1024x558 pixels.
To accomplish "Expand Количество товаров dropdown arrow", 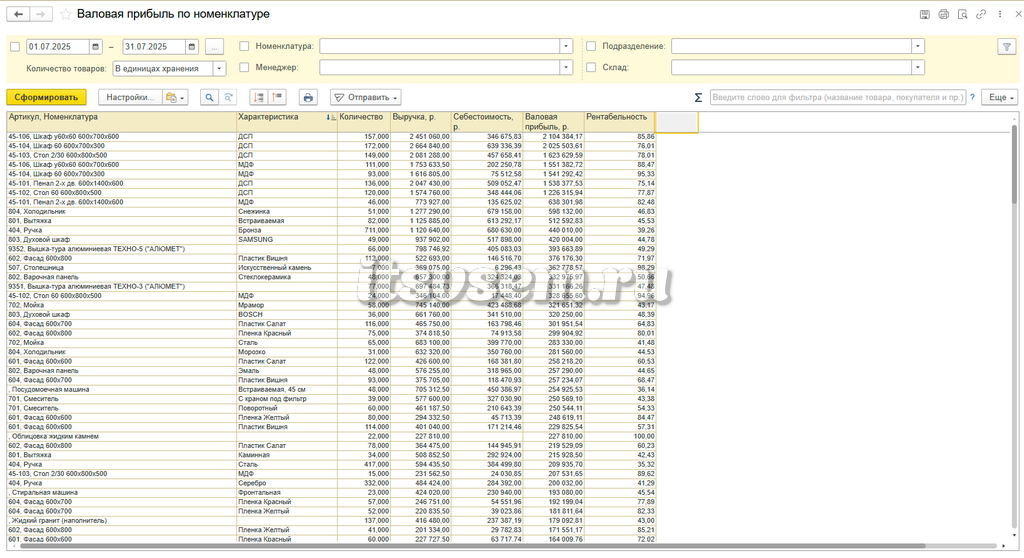I will pos(219,69).
